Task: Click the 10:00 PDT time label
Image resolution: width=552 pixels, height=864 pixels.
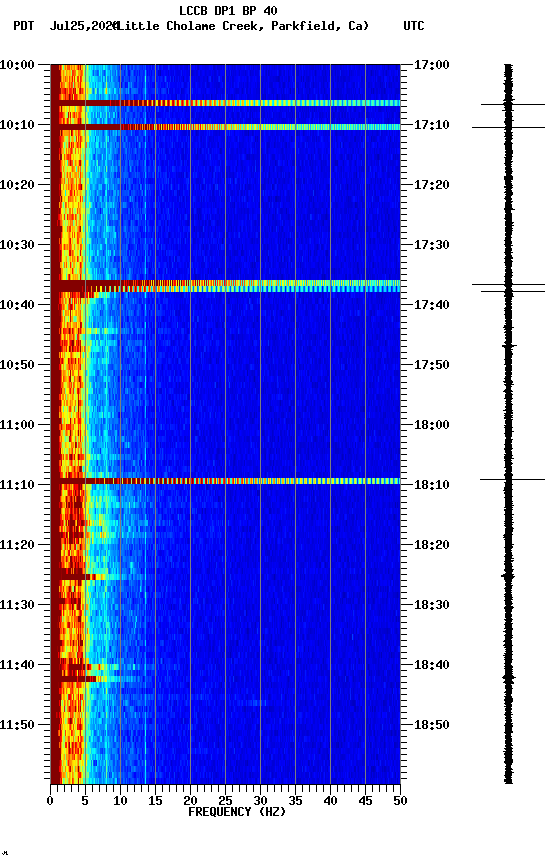Action: click(17, 65)
